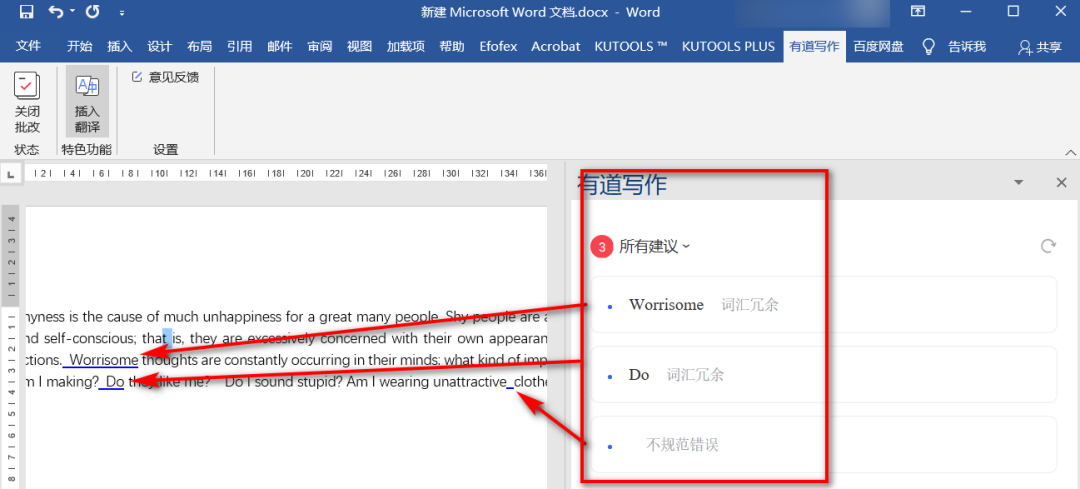Viewport: 1080px width, 489px height.
Task: Click the Redo icon in quick access
Action: pos(92,12)
